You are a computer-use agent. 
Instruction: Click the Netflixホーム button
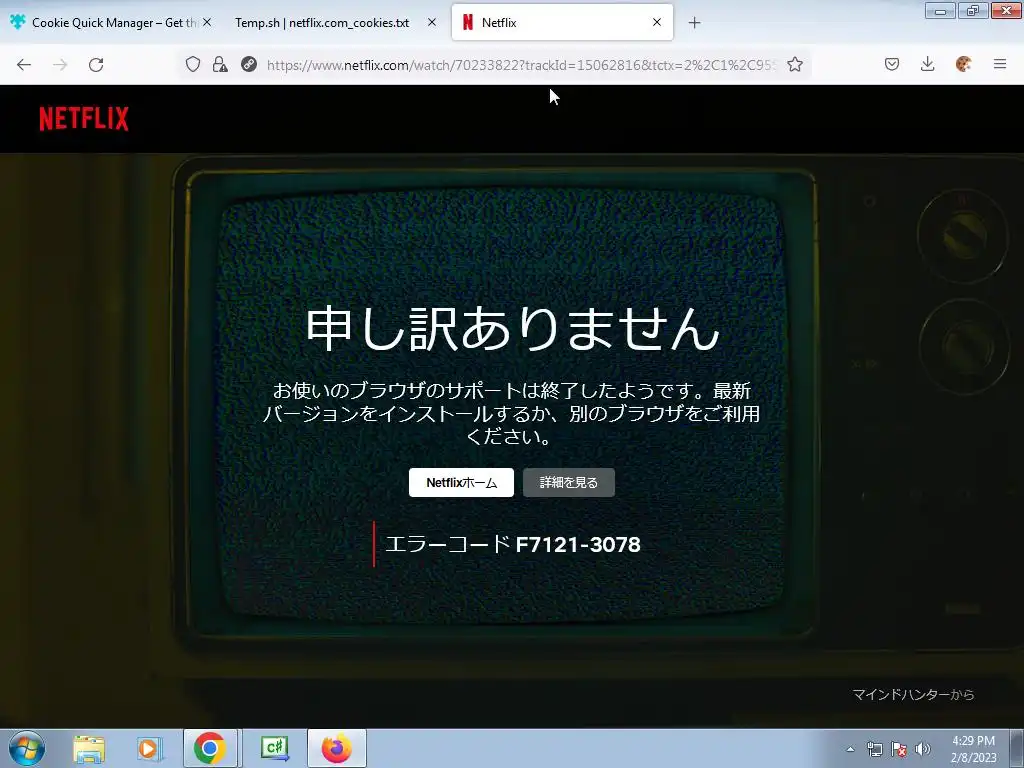[461, 483]
